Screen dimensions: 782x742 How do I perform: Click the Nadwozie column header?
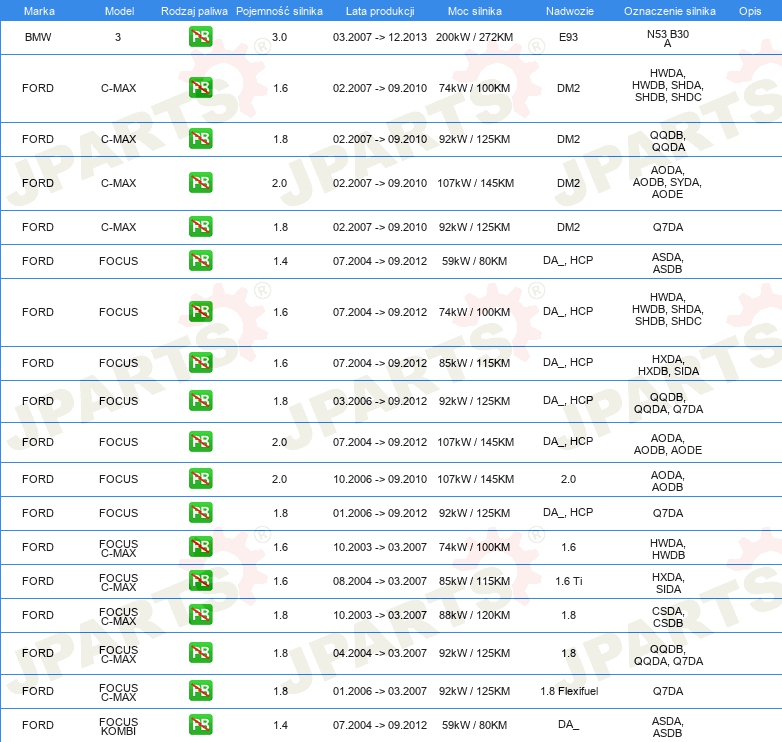[570, 11]
